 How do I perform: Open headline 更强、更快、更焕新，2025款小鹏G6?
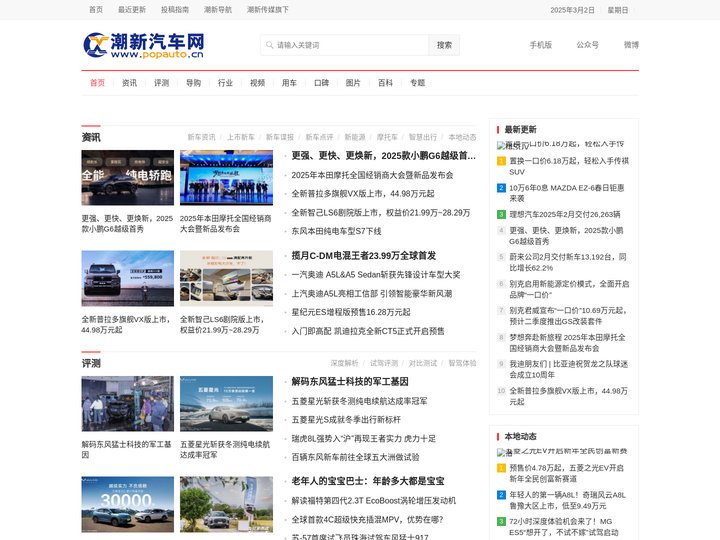[383, 156]
